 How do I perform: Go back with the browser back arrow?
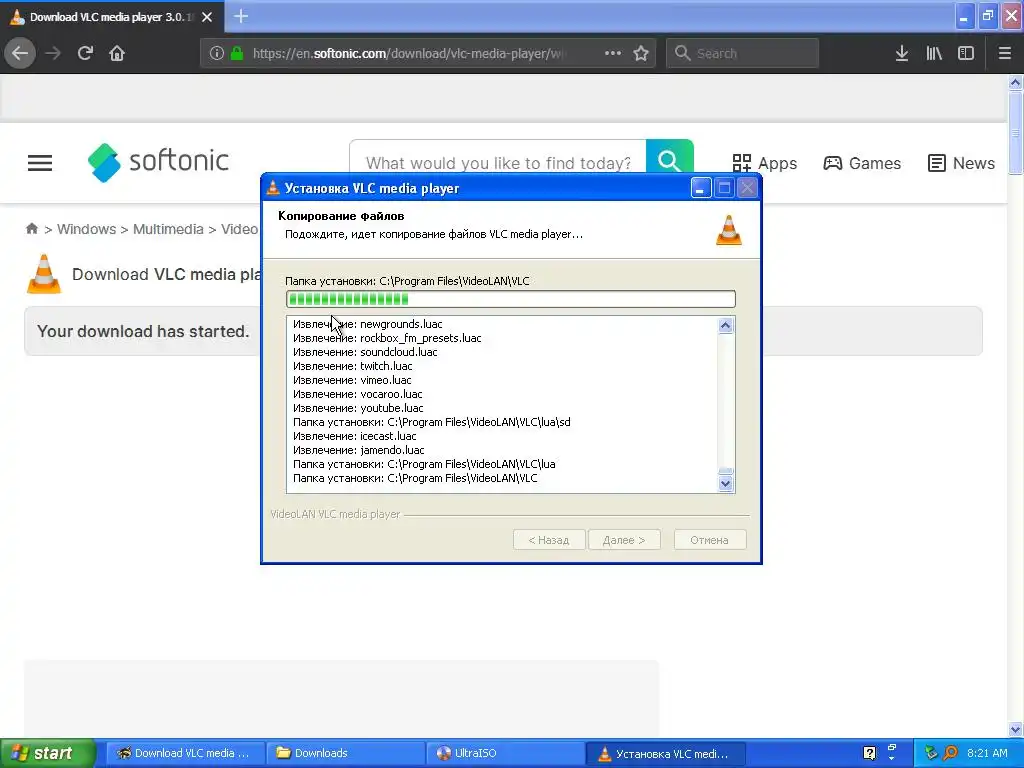20,53
